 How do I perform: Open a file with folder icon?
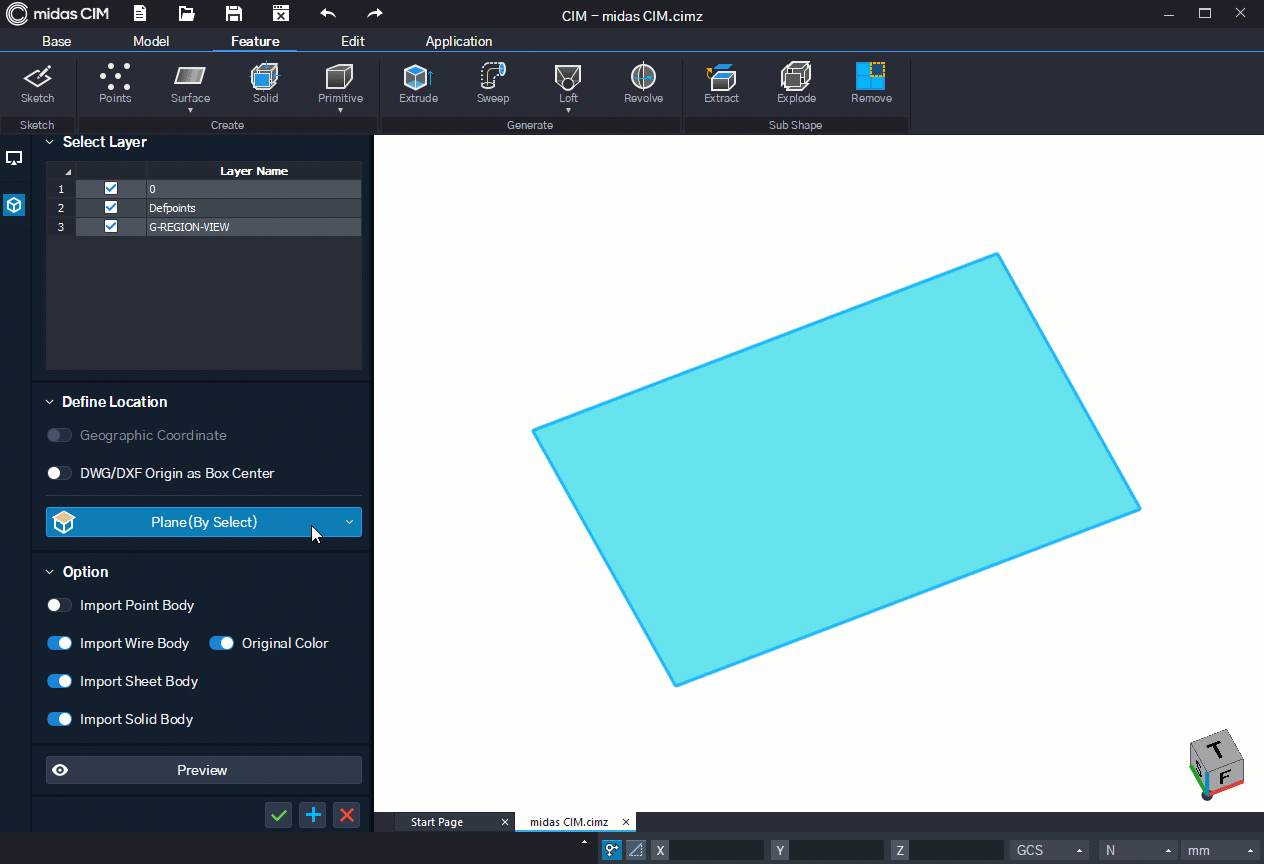click(x=187, y=14)
